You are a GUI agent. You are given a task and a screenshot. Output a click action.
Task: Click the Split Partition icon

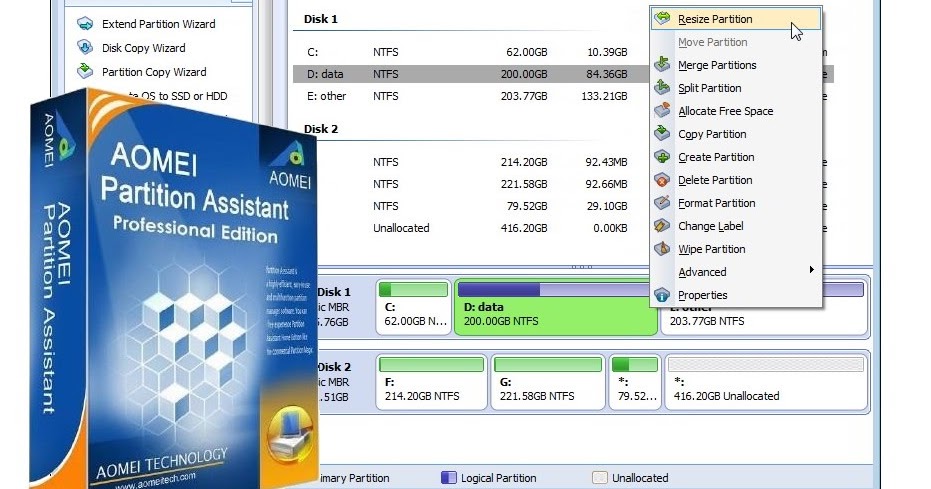[662, 87]
